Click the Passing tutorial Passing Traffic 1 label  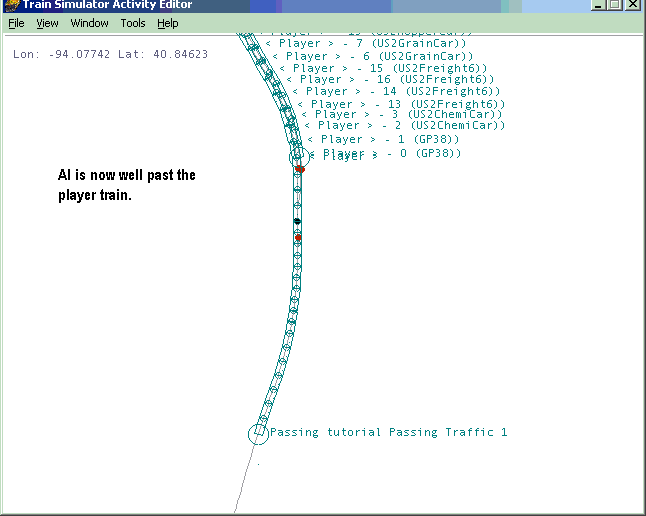389,432
